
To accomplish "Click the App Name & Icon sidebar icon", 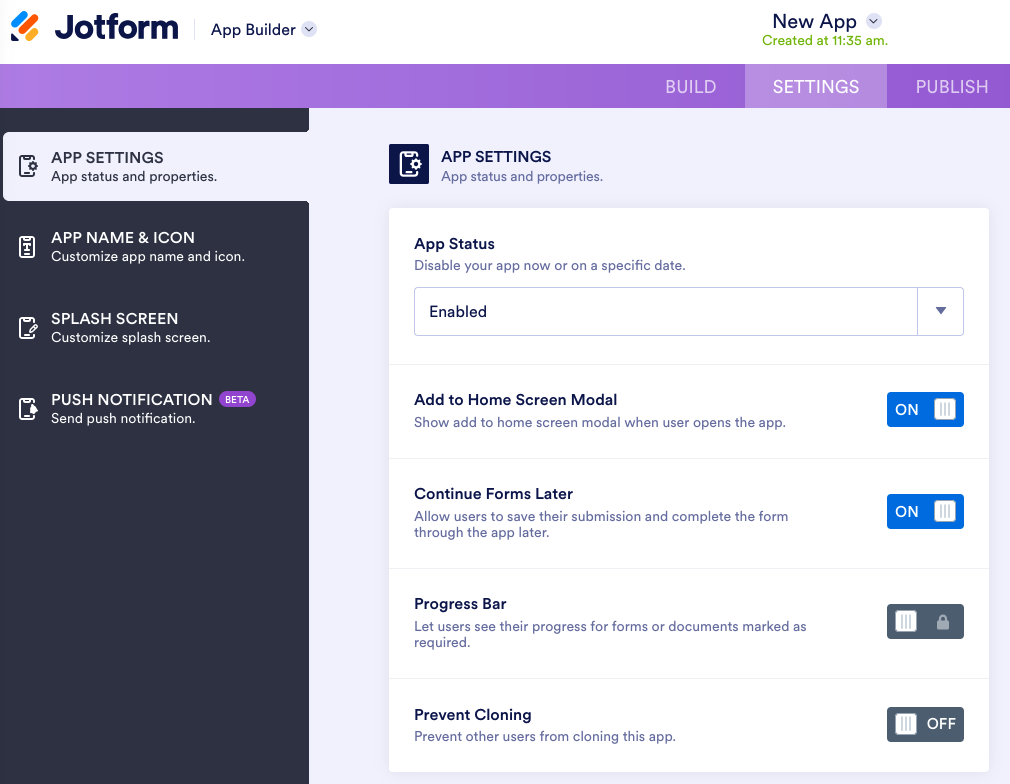I will click(28, 247).
